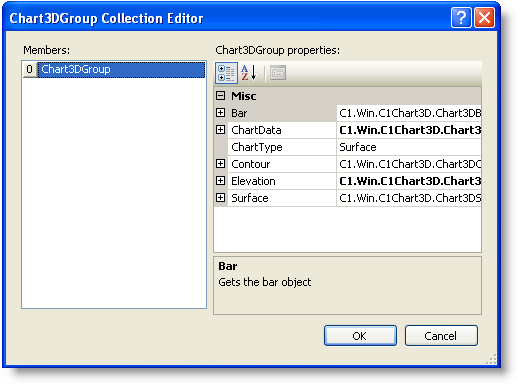The image size is (517, 384).
Task: Collapse the Misc category
Action: (x=220, y=96)
